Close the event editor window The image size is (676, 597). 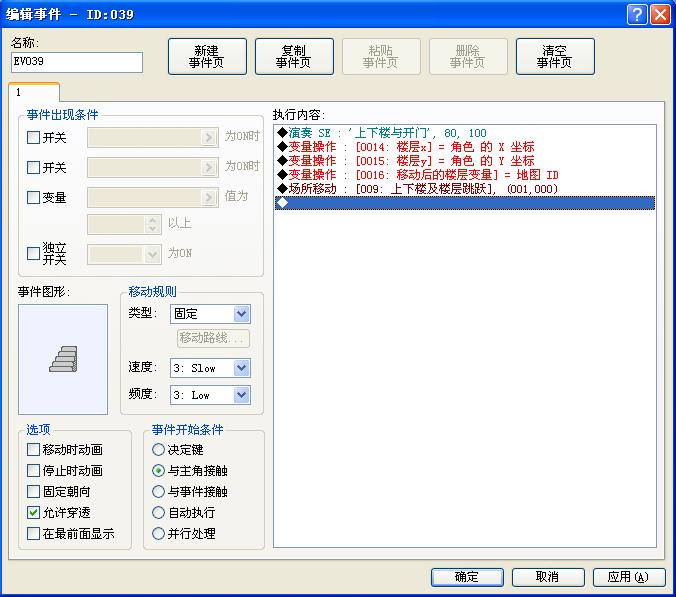(x=660, y=14)
